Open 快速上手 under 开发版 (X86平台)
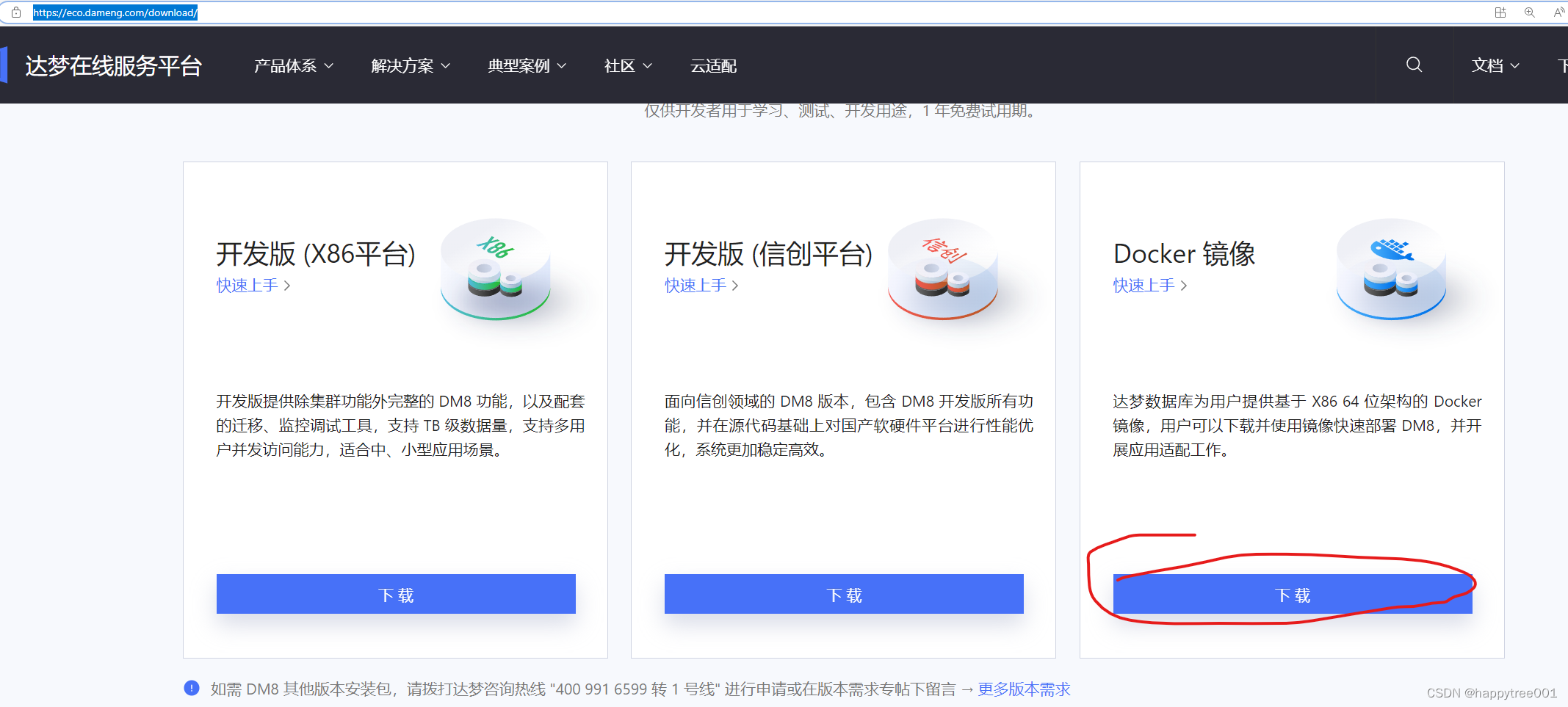Image resolution: width=1568 pixels, height=707 pixels. click(253, 286)
